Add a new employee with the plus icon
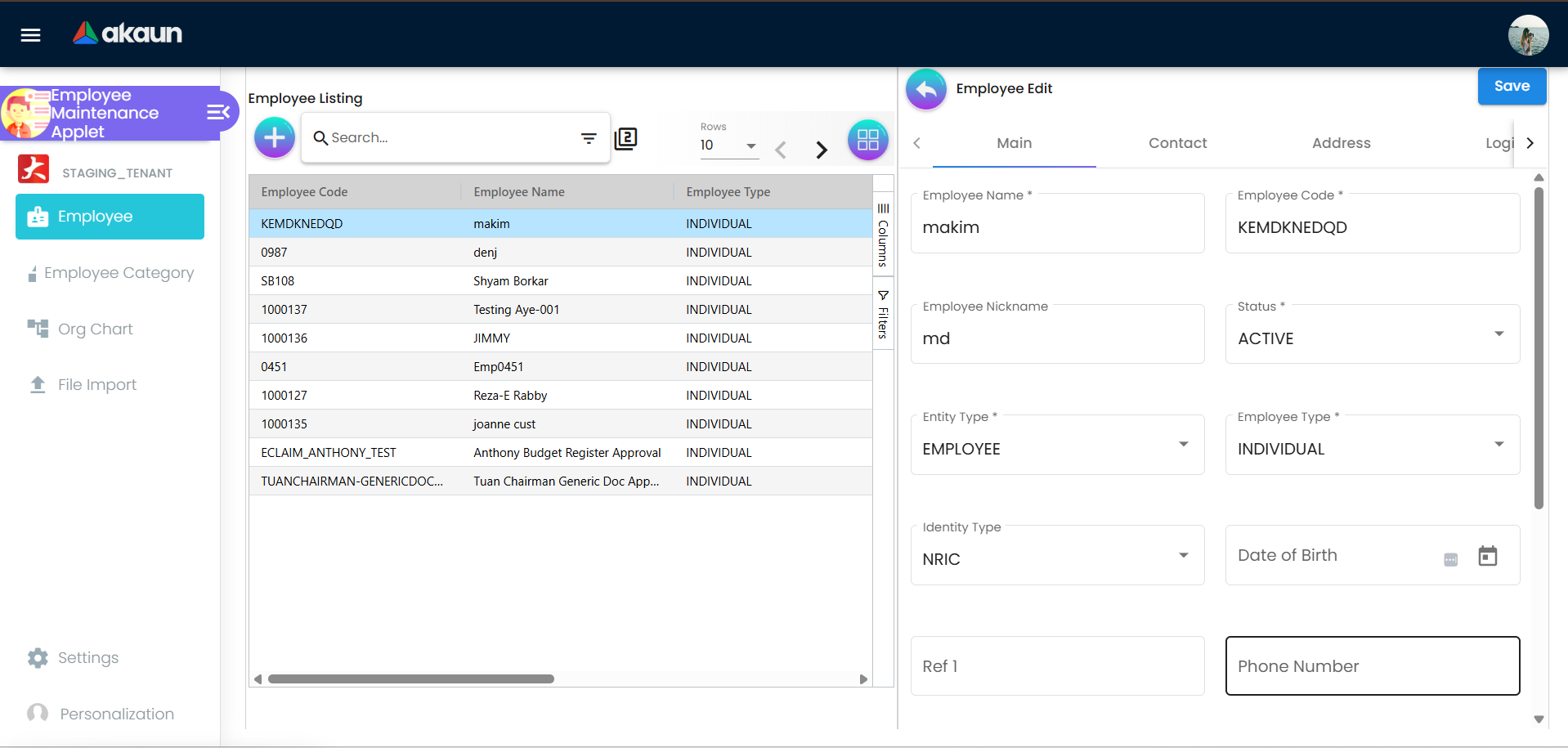Screen dimensions: 1568x748 click(274, 137)
